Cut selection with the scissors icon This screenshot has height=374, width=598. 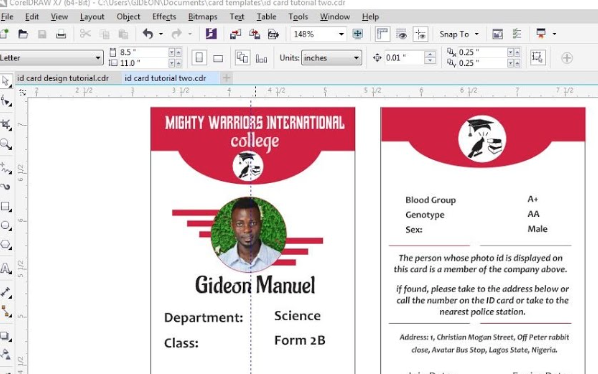click(85, 34)
